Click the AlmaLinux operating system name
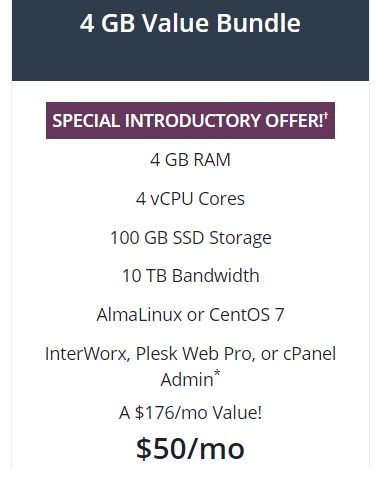Image resolution: width=384 pixels, height=477 pixels. [139, 315]
